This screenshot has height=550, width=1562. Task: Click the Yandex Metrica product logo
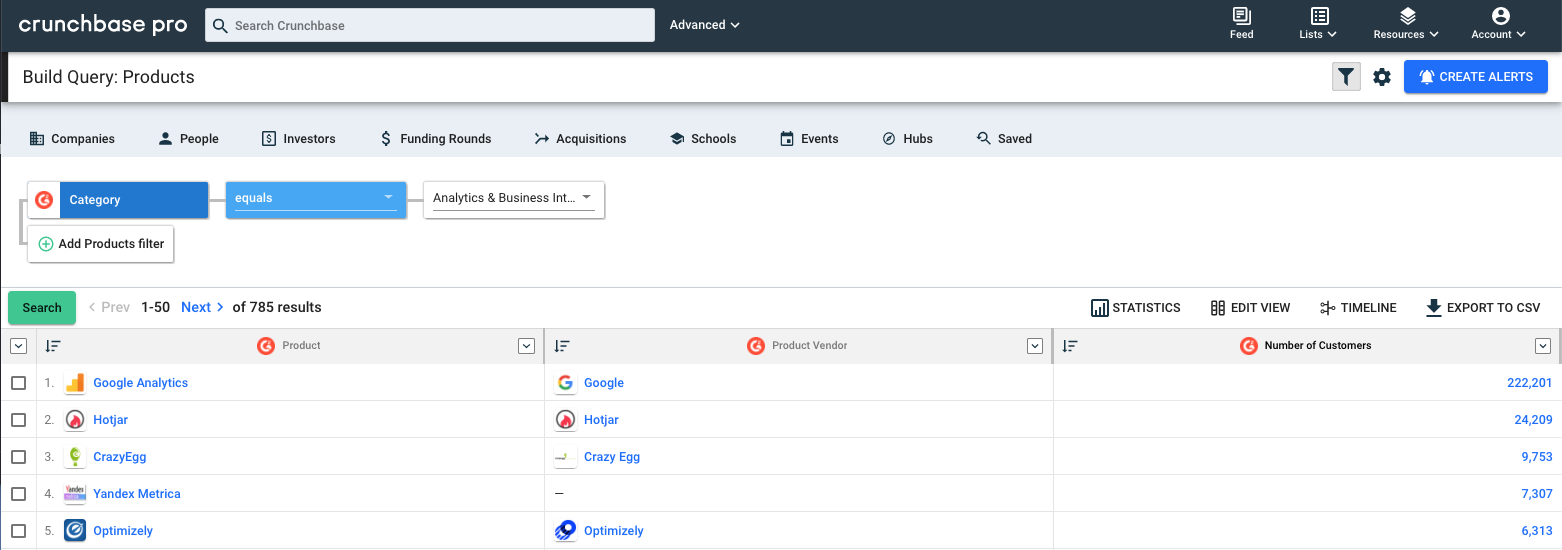(x=75, y=494)
